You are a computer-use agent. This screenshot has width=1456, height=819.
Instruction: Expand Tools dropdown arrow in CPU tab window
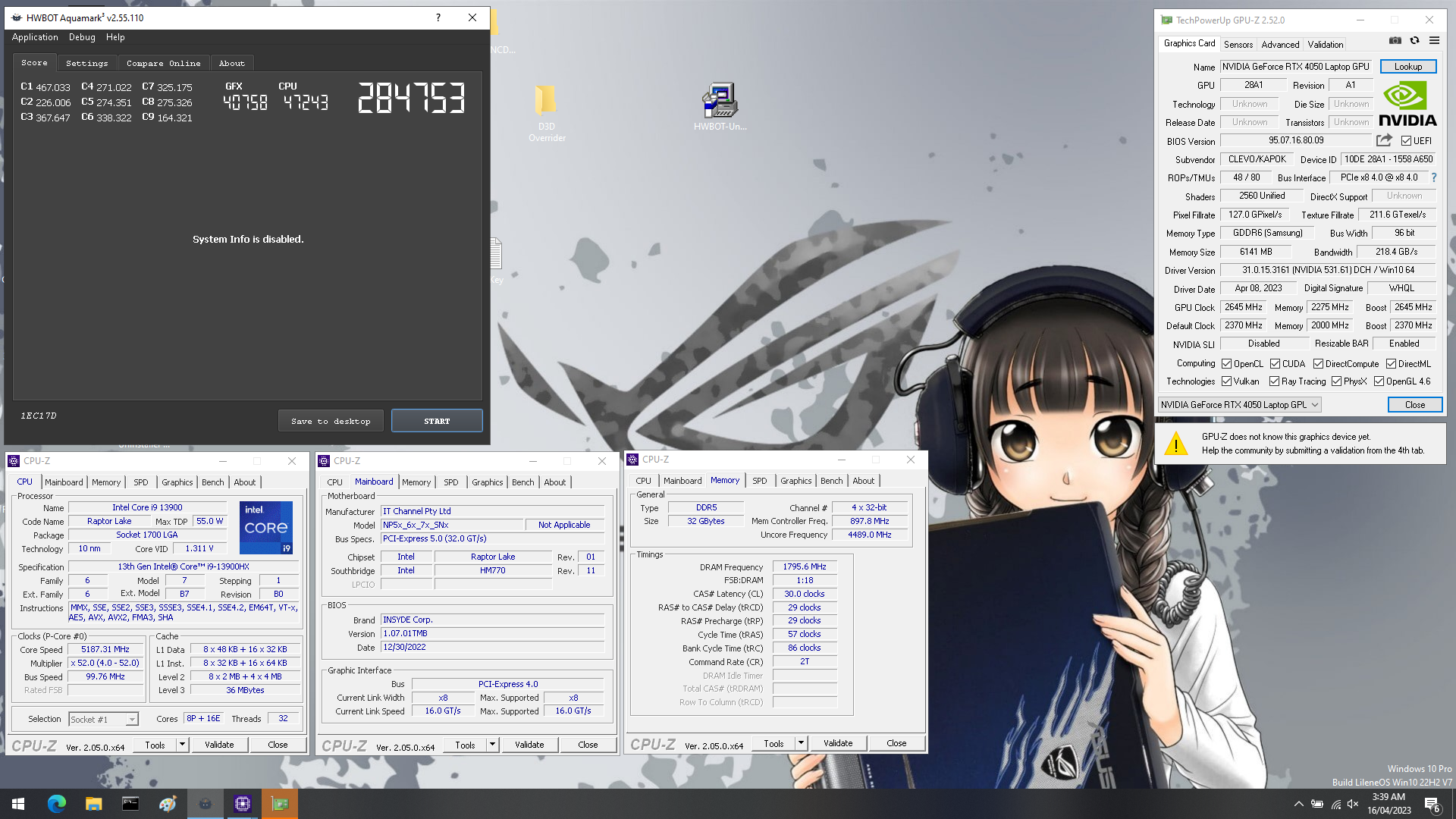[x=182, y=745]
